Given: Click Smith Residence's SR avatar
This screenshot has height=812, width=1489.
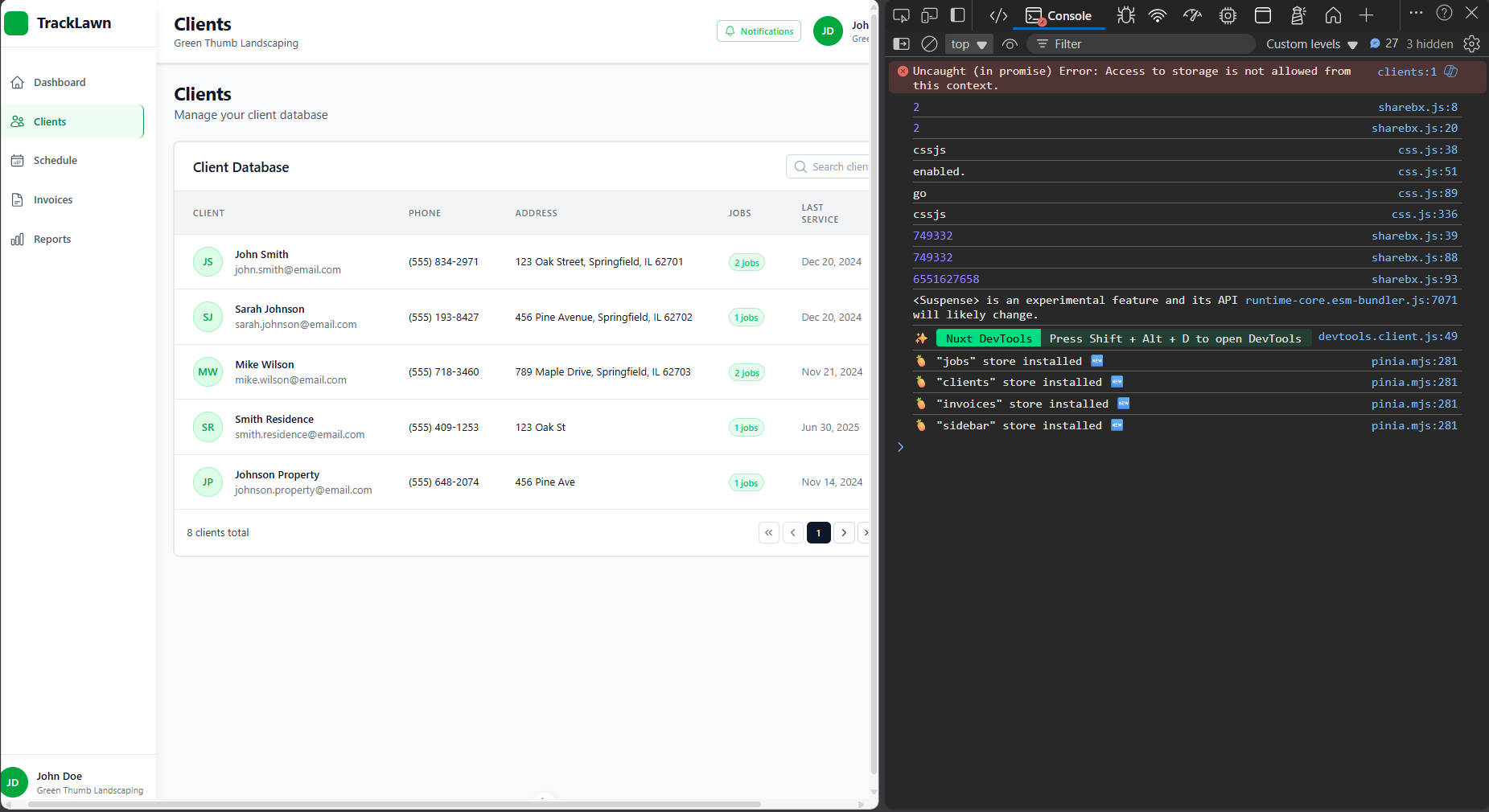Looking at the screenshot, I should [x=208, y=428].
